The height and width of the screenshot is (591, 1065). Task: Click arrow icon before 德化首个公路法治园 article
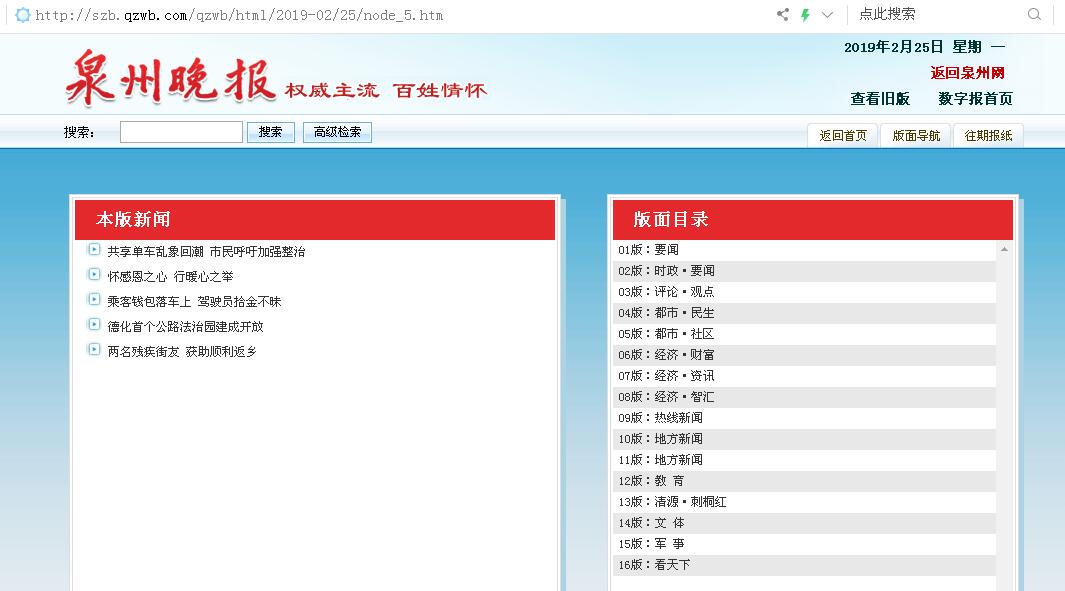[x=94, y=325]
